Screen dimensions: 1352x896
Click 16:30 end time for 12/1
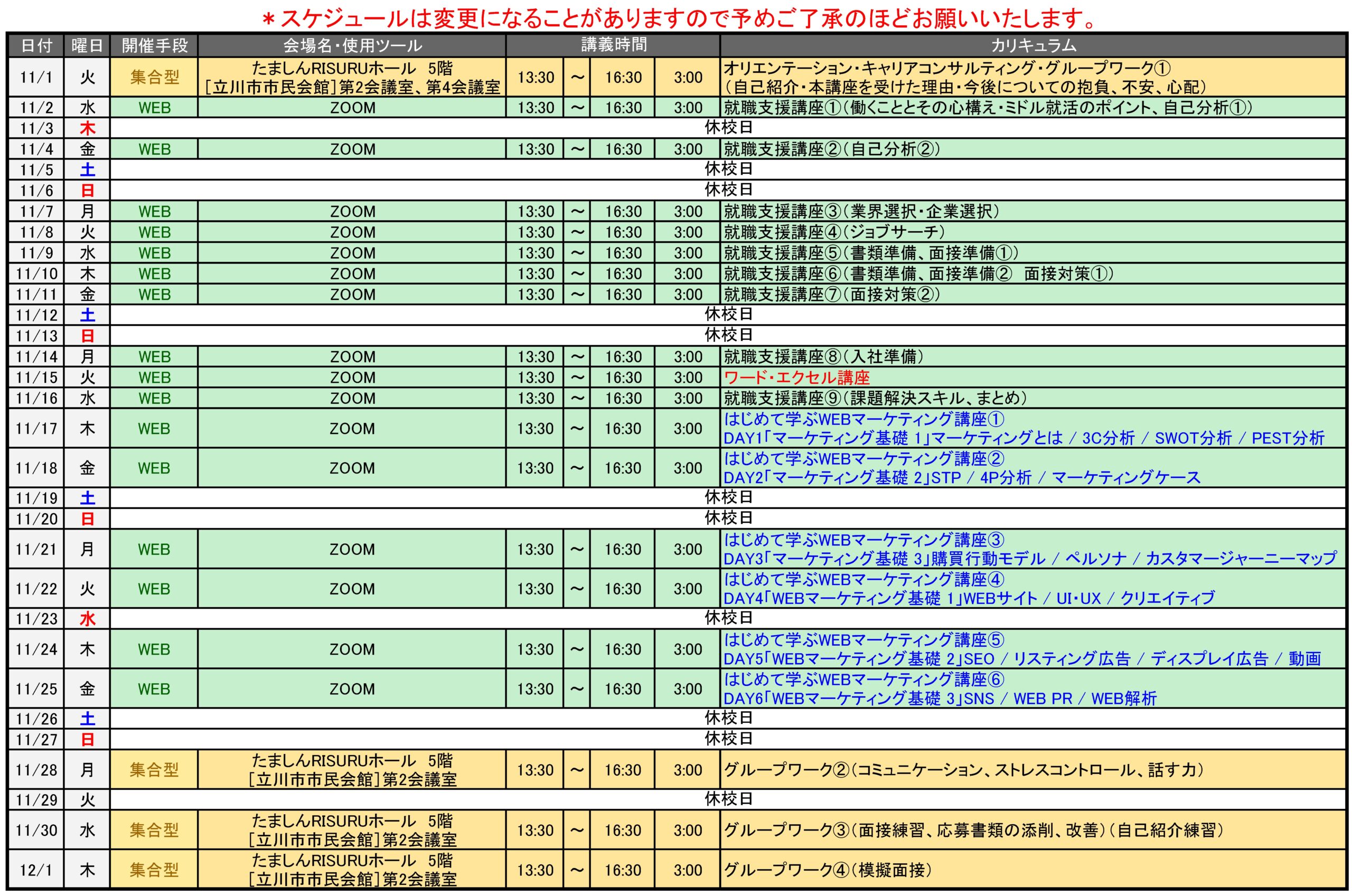[623, 870]
